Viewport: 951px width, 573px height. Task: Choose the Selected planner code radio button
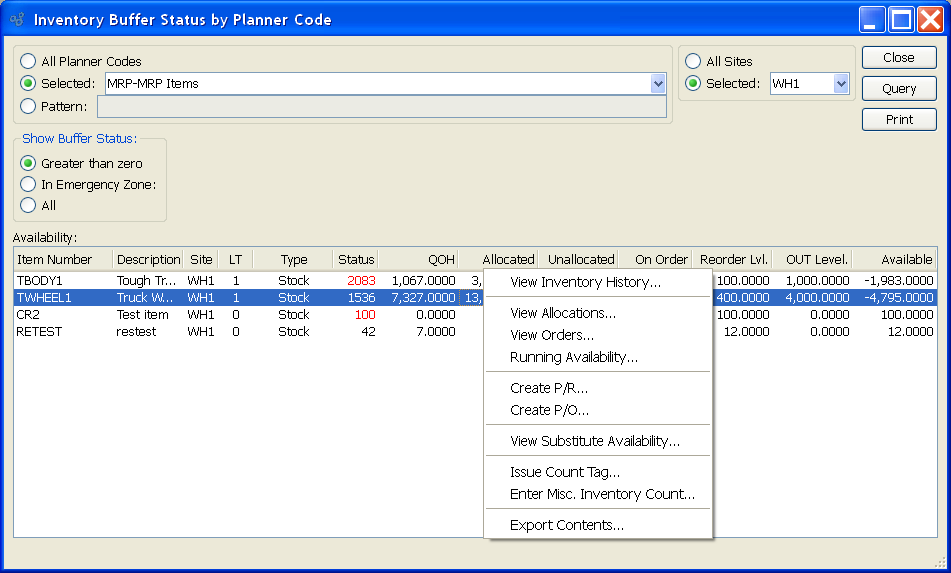(28, 83)
